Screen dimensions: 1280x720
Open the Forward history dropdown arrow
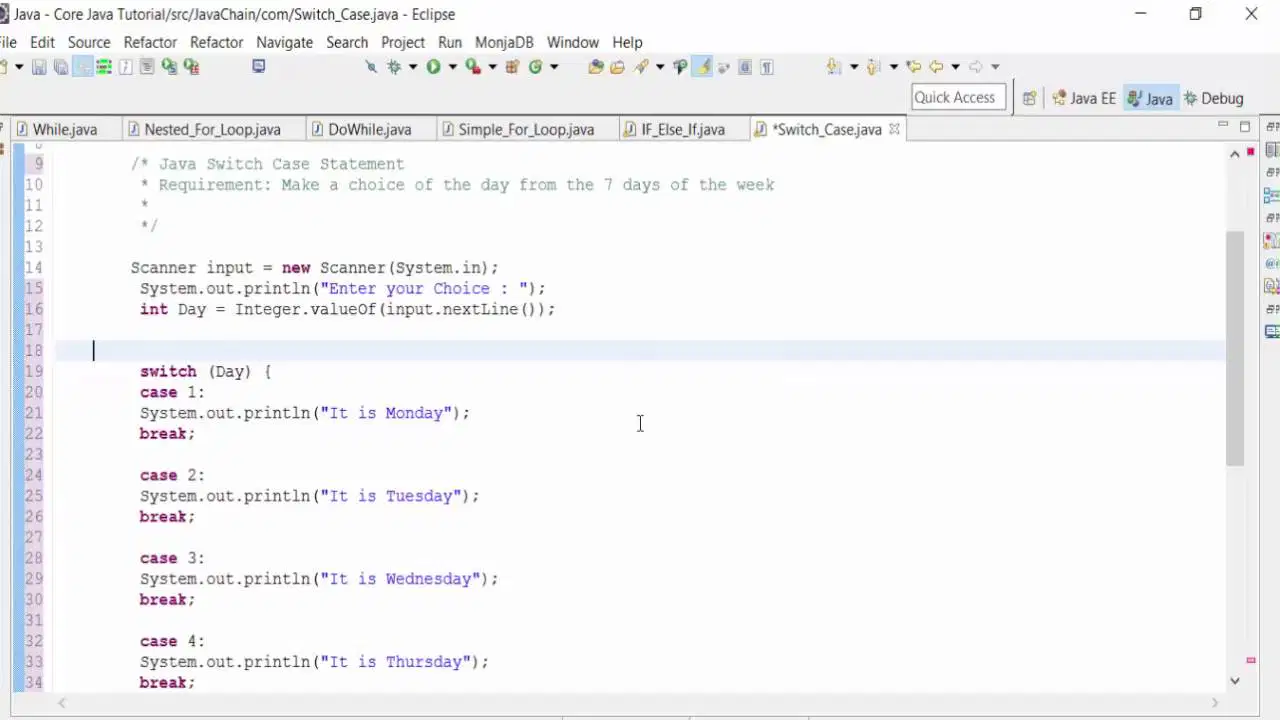point(995,67)
